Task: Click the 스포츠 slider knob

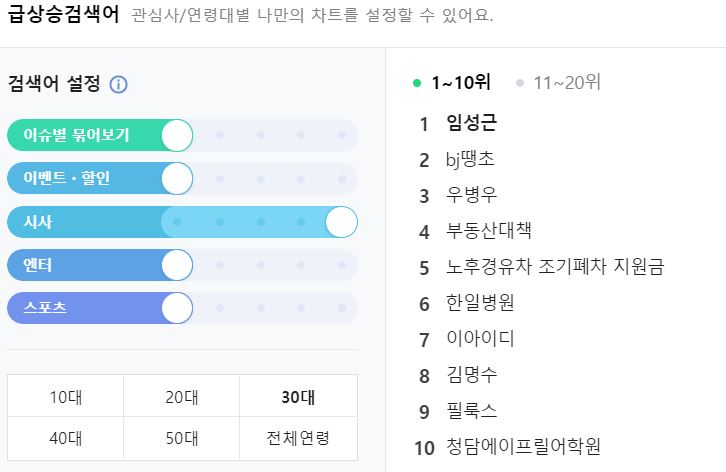Action: click(x=177, y=308)
